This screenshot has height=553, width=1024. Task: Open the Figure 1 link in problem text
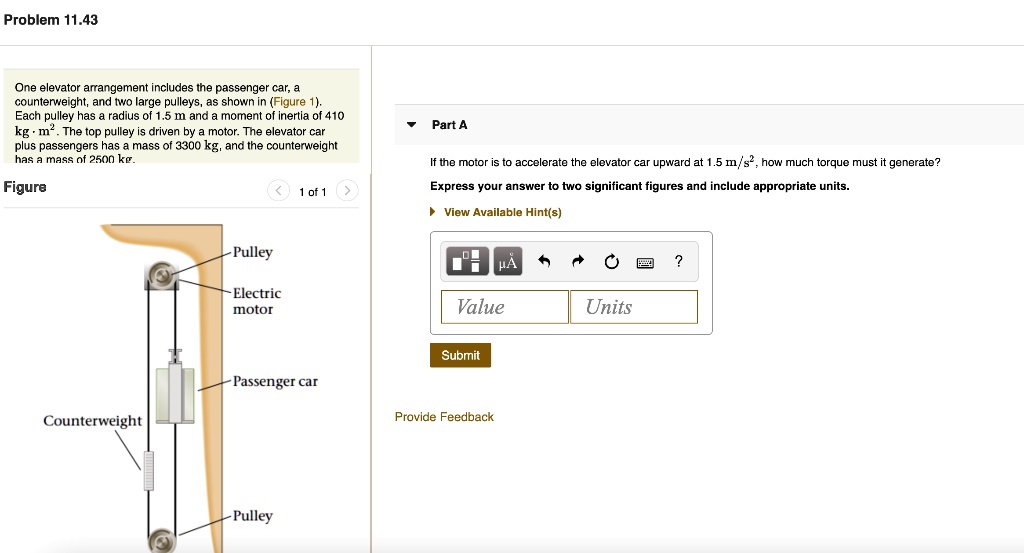(x=295, y=102)
